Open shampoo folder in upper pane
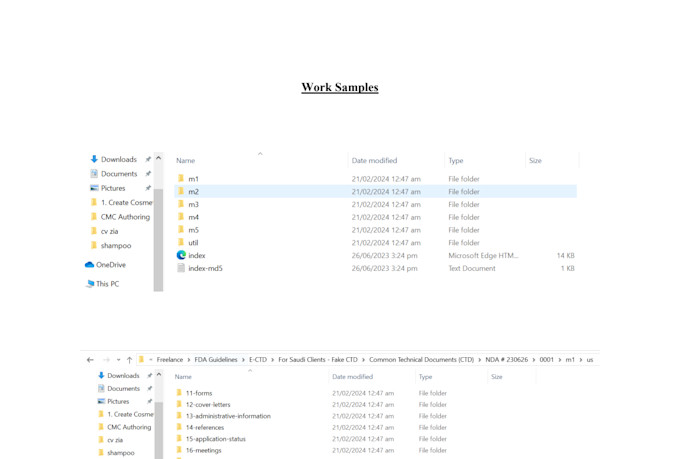680x459 pixels. point(116,246)
